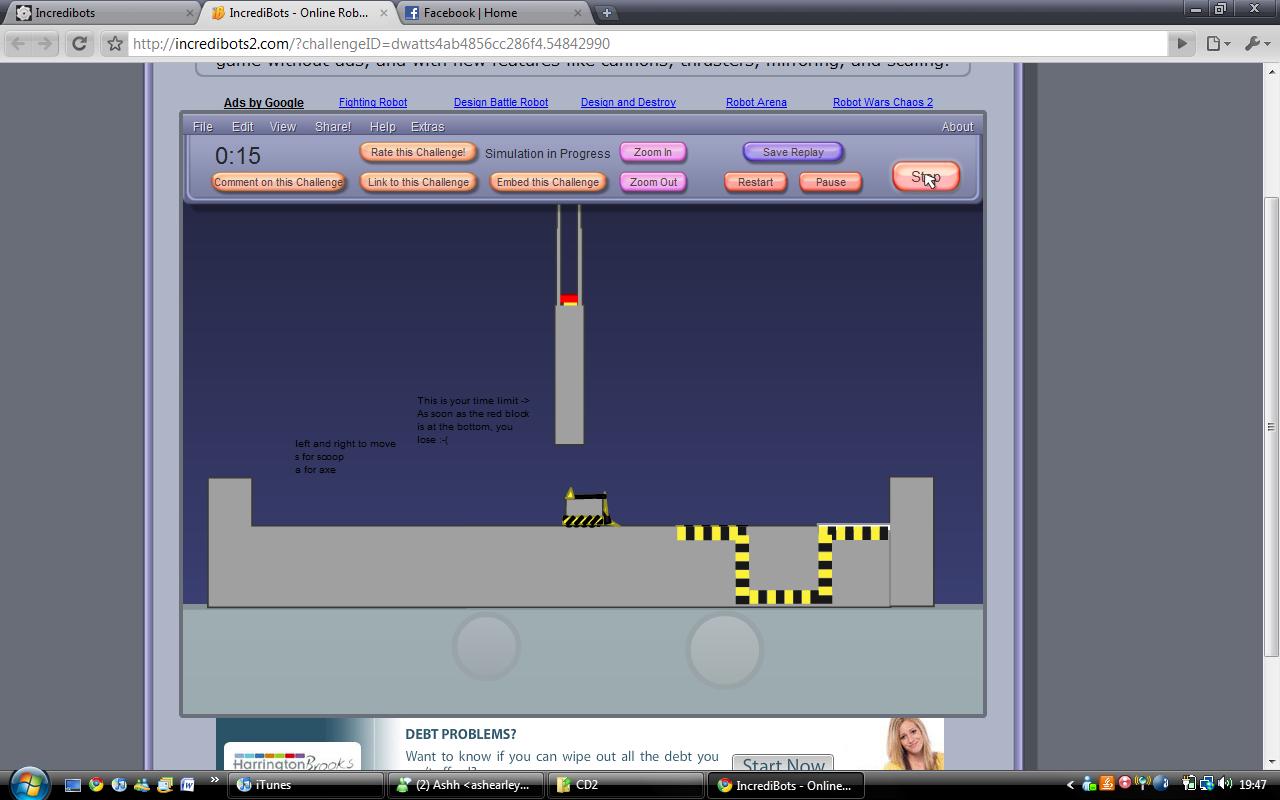Click the Ads by Google label
Viewport: 1280px width, 800px height.
[264, 103]
